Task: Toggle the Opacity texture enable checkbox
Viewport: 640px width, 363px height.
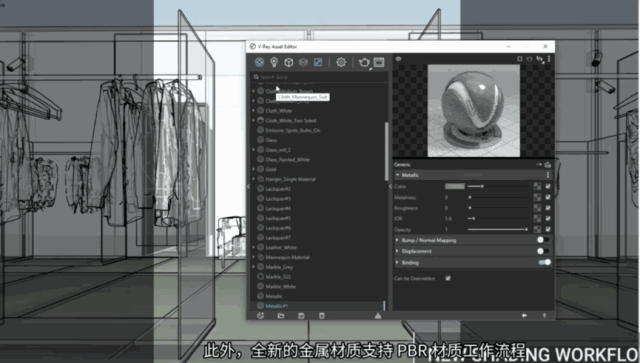Action: 548,229
